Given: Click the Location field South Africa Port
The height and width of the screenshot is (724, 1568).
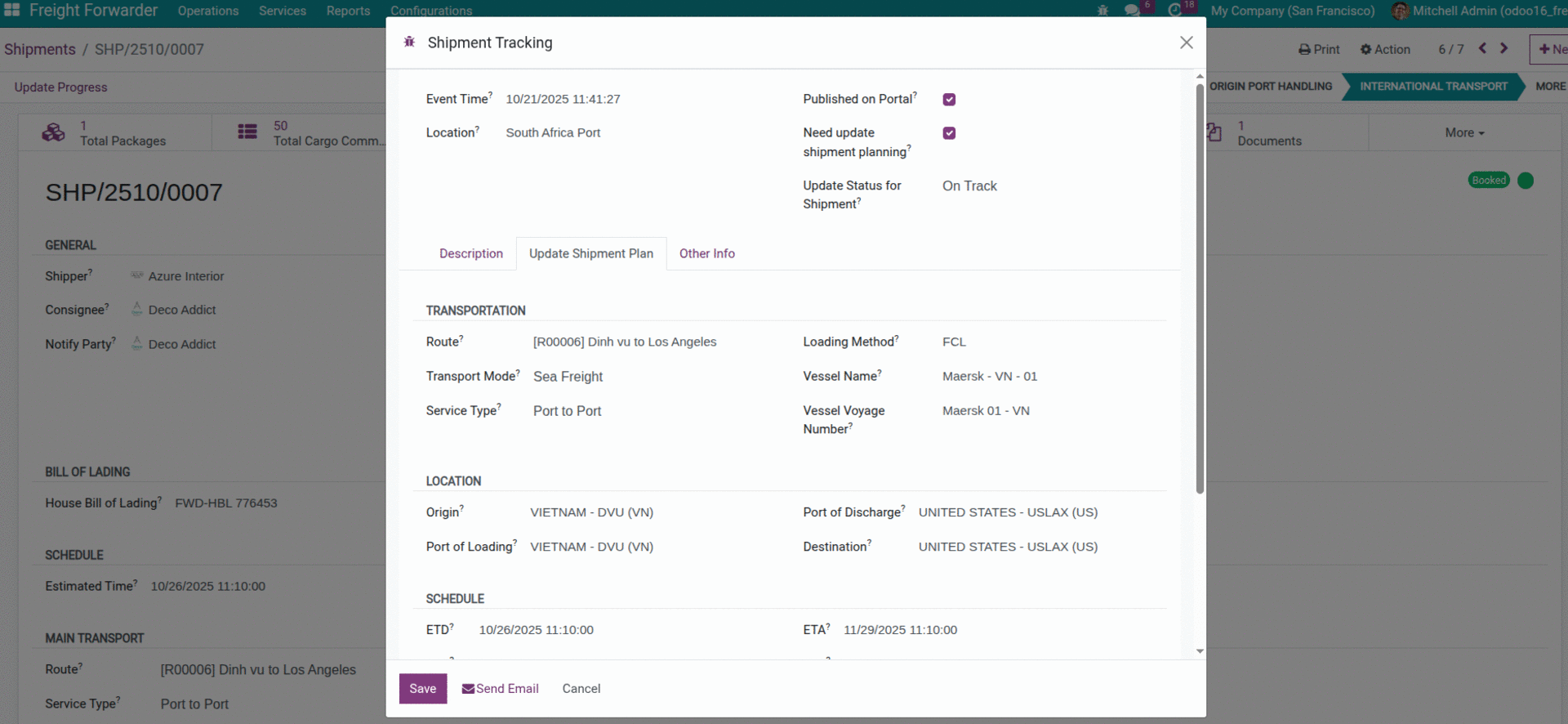Looking at the screenshot, I should click(x=553, y=132).
